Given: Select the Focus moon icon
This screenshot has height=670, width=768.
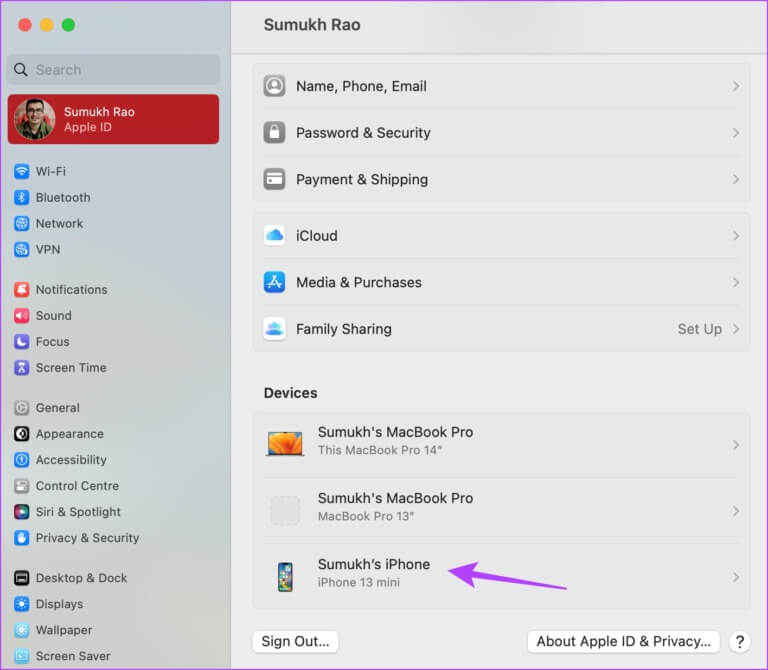Looking at the screenshot, I should (x=22, y=341).
